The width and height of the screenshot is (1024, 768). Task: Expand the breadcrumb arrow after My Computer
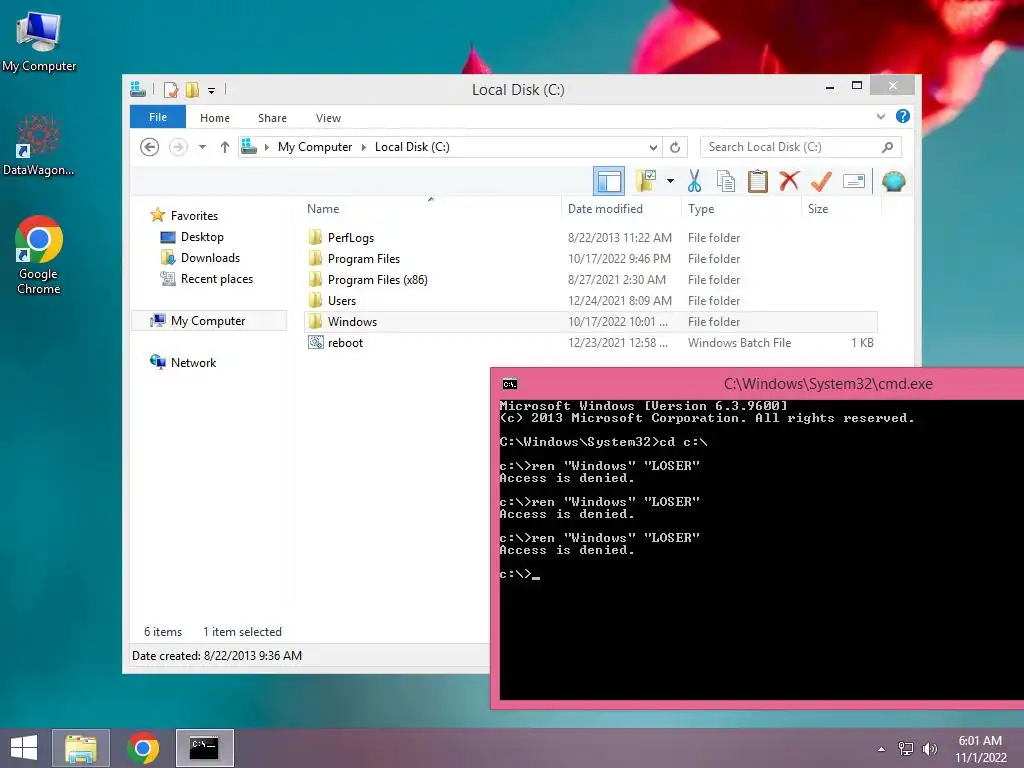point(364,147)
